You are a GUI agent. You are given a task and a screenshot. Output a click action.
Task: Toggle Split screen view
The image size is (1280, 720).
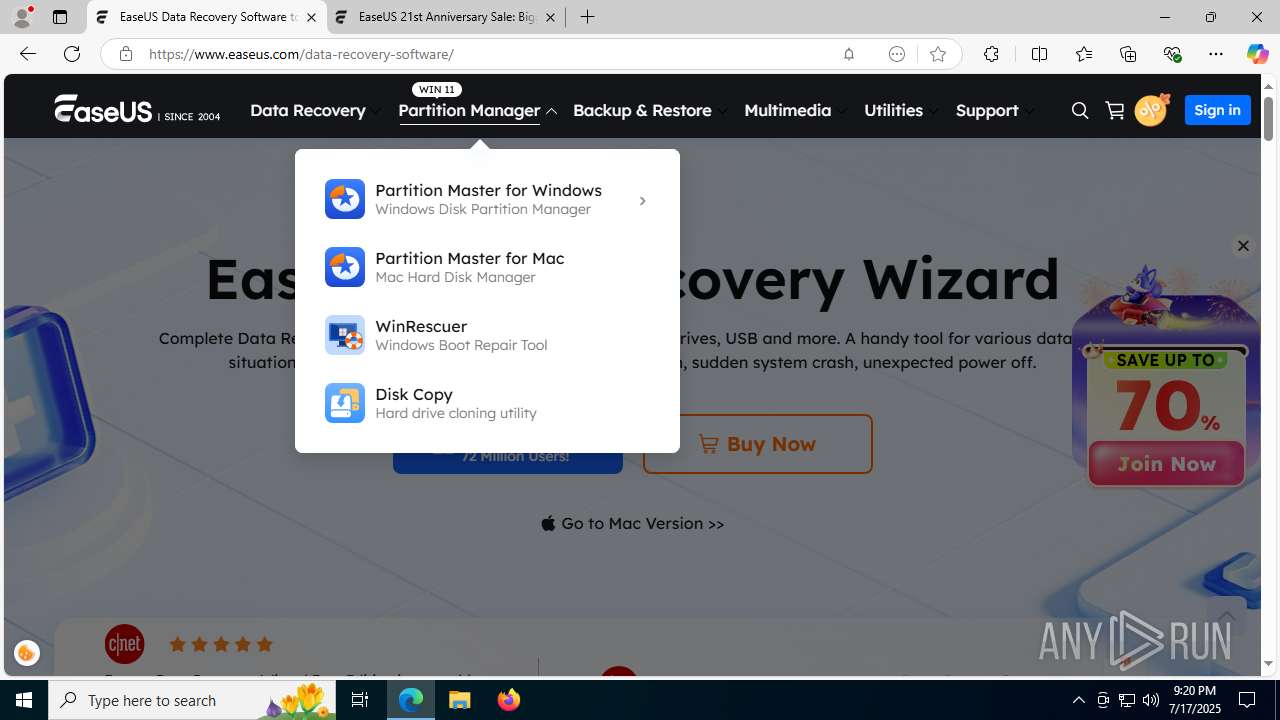click(1039, 54)
